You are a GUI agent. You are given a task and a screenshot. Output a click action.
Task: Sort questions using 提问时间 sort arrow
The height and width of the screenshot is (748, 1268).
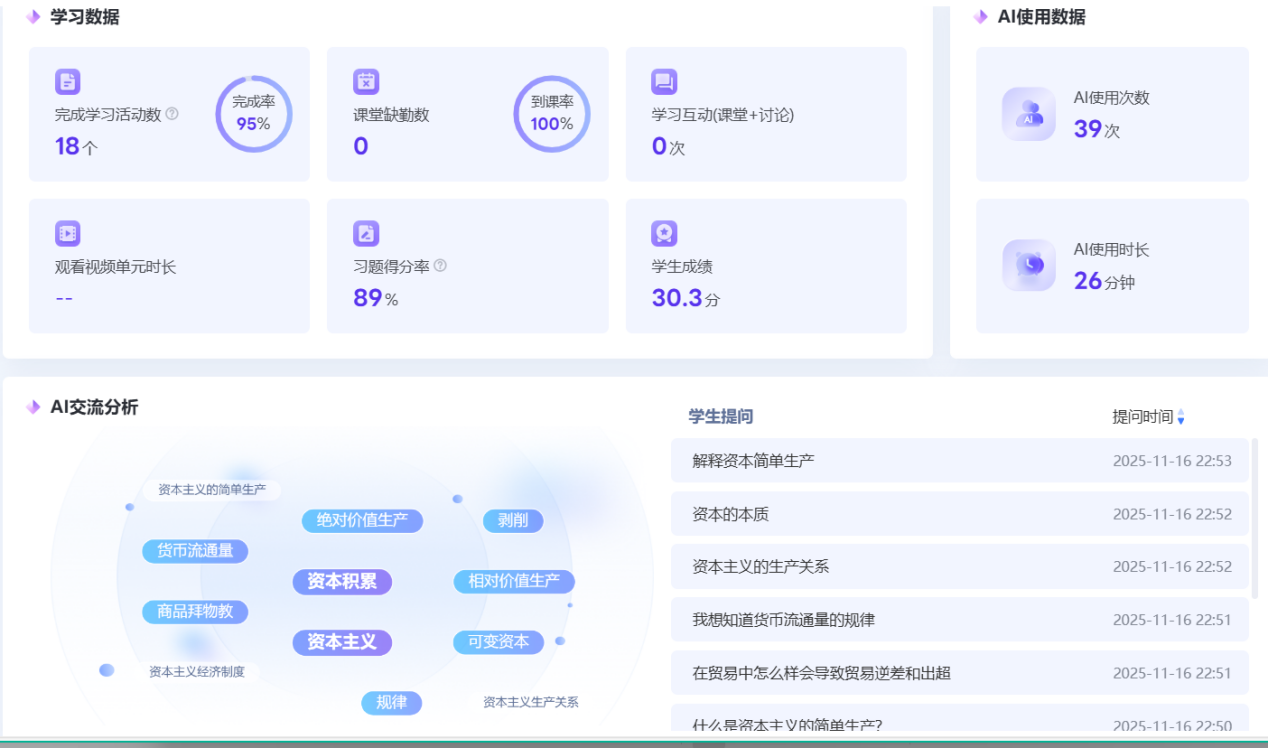[x=1181, y=417]
